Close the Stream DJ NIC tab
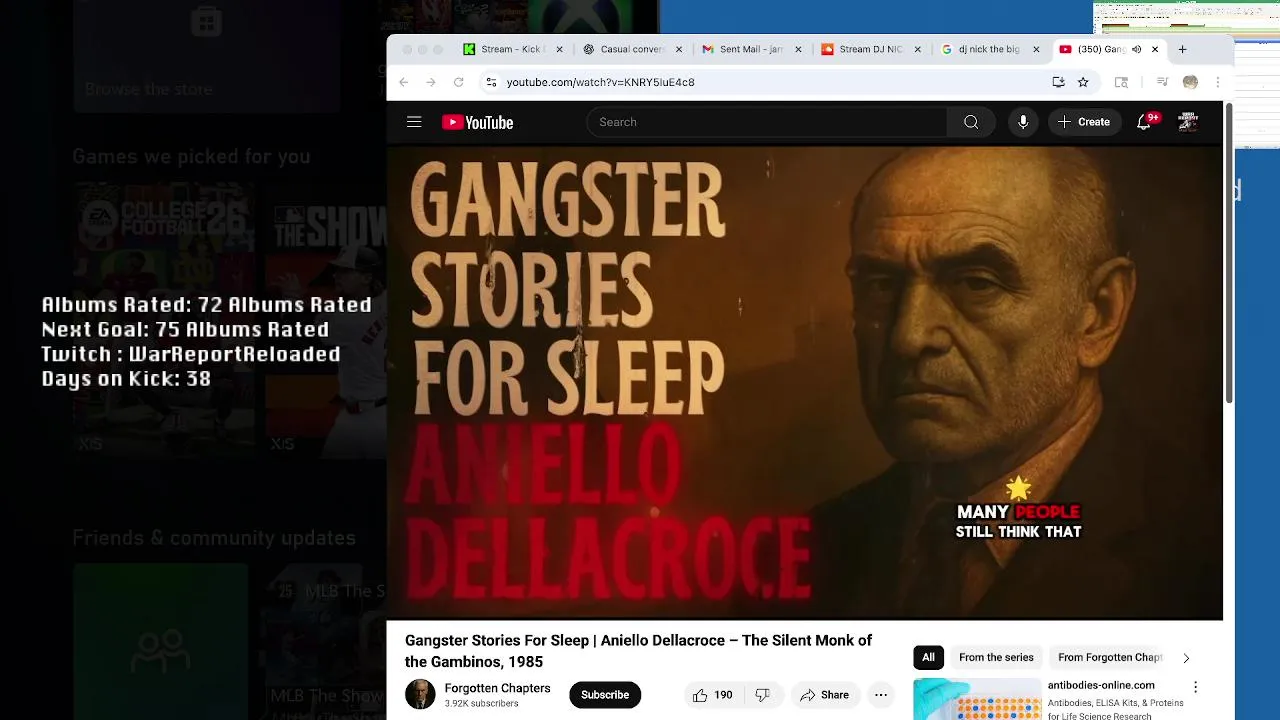The width and height of the screenshot is (1280, 720). 917,49
